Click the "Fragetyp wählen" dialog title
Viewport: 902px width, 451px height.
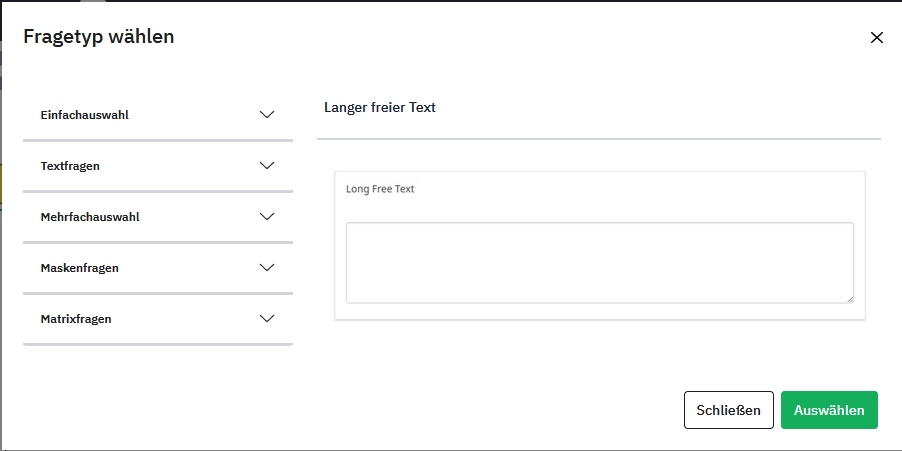point(99,37)
